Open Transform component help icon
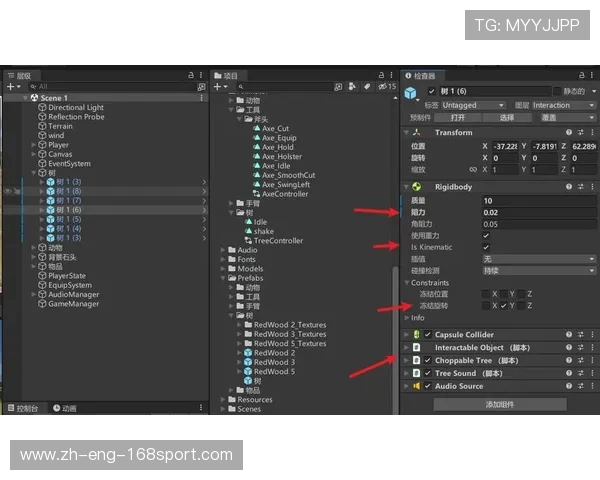Screen dimensions: 600x480 [x=569, y=132]
